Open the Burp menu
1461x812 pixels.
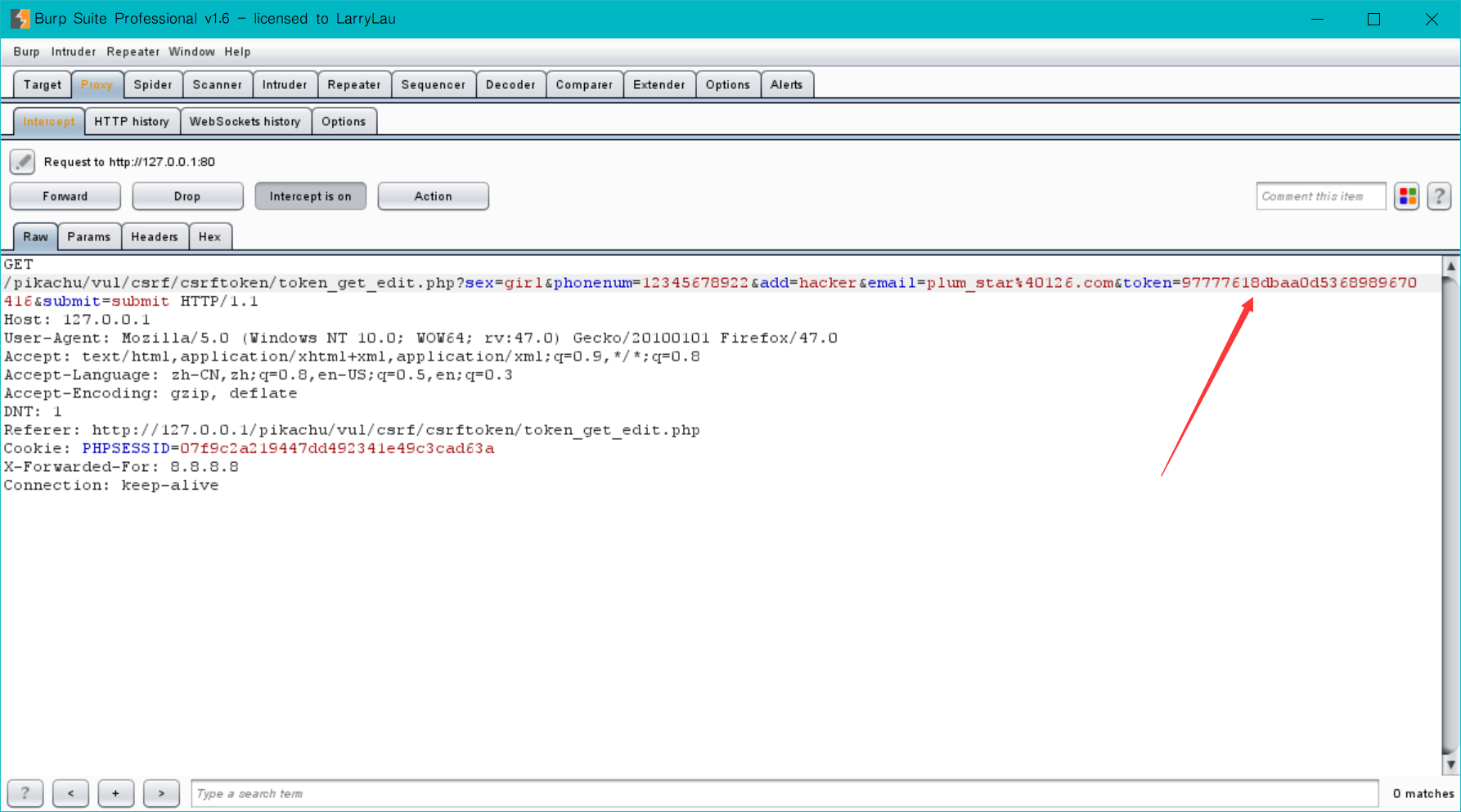26,52
